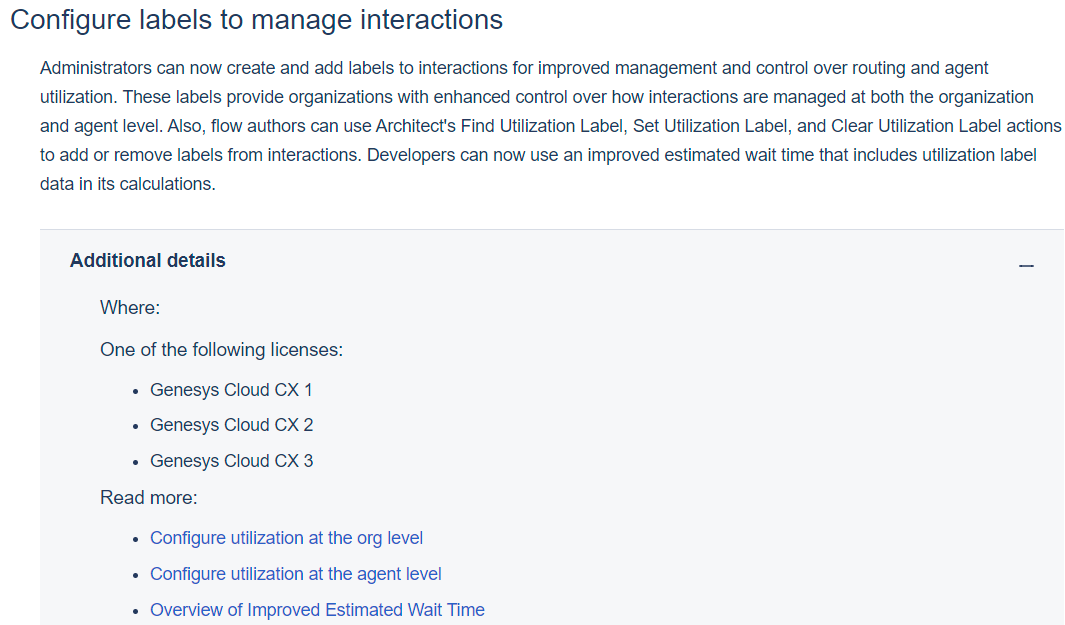The width and height of the screenshot is (1065, 625).
Task: Click the heading Configure labels to manage interactions
Action: tap(256, 19)
